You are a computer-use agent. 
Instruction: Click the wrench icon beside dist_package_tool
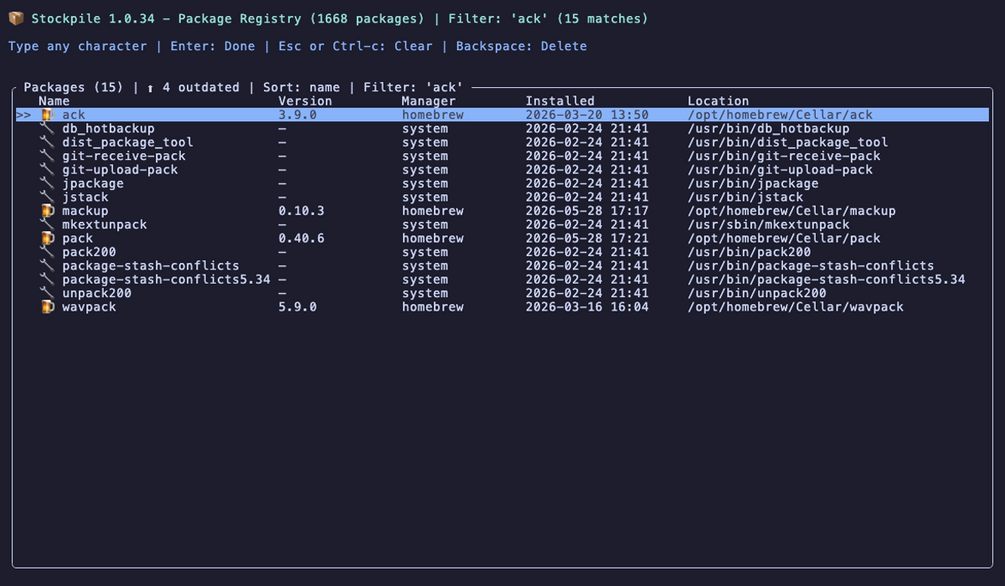click(x=47, y=142)
